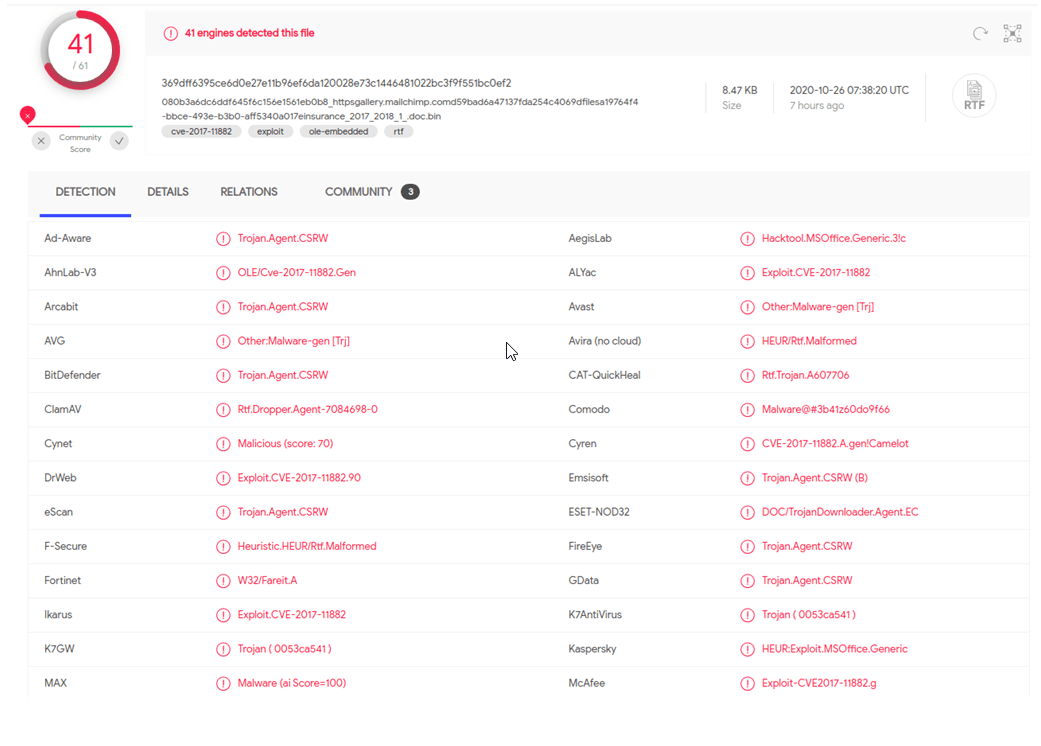Click Avira HEUR/Rtf.Malformed detection
Viewport: 1041px width, 746px height.
click(x=809, y=341)
